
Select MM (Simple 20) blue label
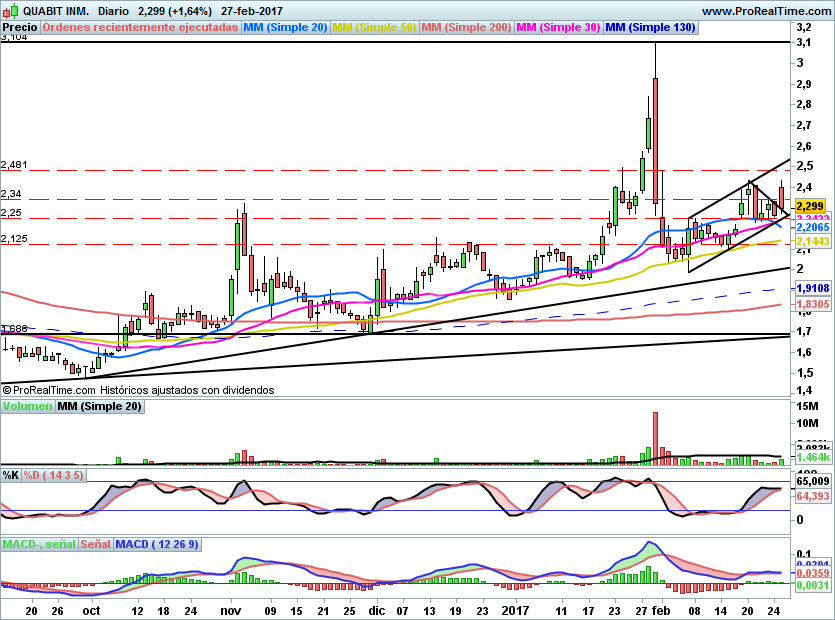[x=285, y=27]
